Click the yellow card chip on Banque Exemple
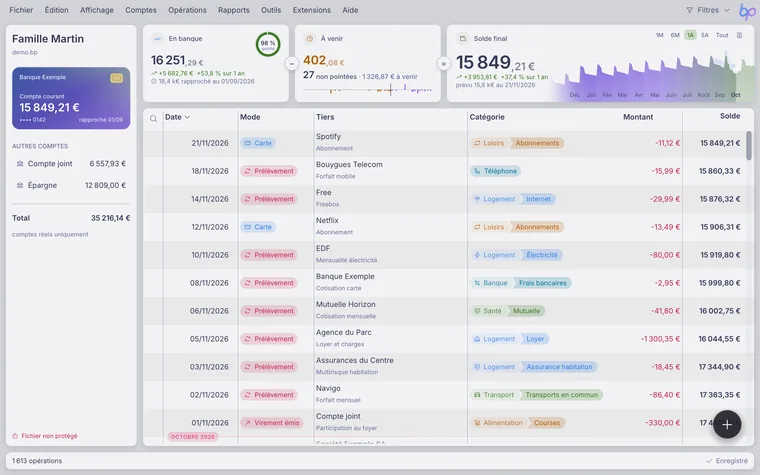The height and width of the screenshot is (475, 760). (x=116, y=78)
